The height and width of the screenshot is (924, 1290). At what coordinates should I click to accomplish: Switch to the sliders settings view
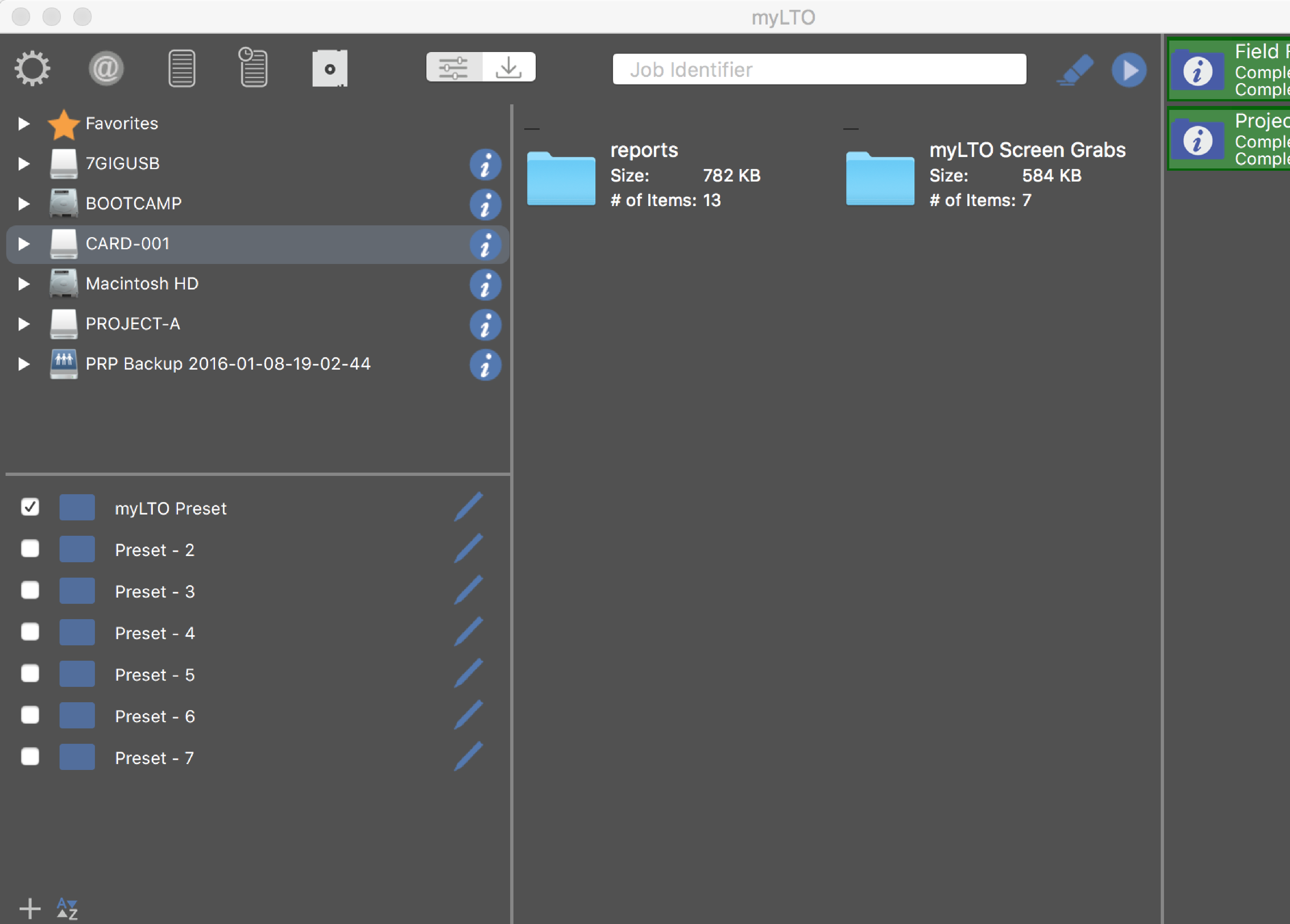click(x=453, y=67)
